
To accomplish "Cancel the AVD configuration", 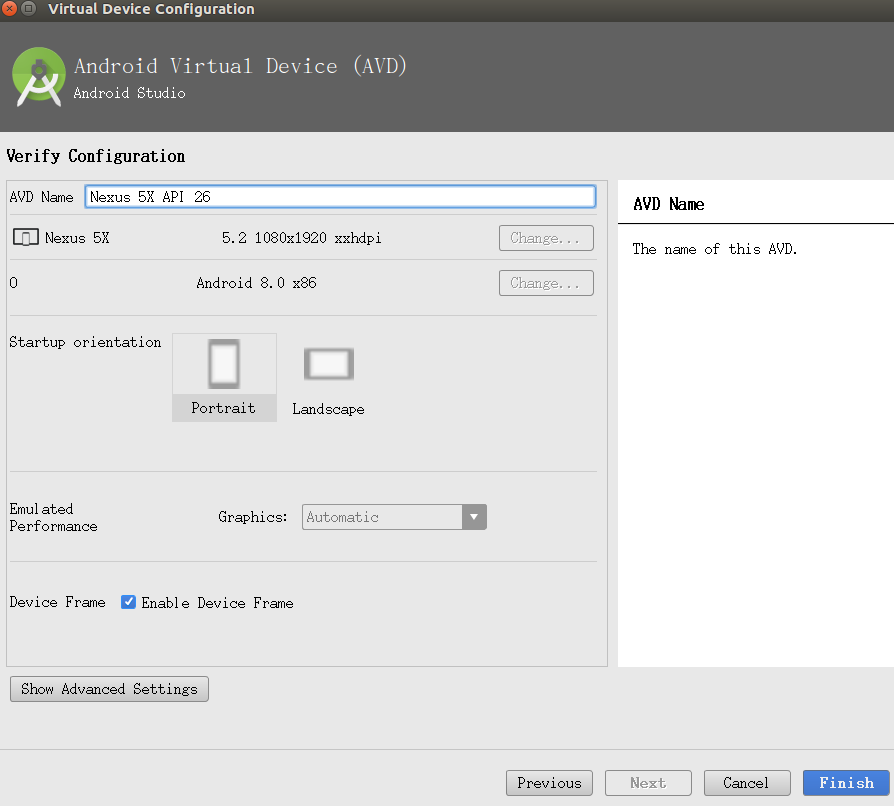I will 747,783.
